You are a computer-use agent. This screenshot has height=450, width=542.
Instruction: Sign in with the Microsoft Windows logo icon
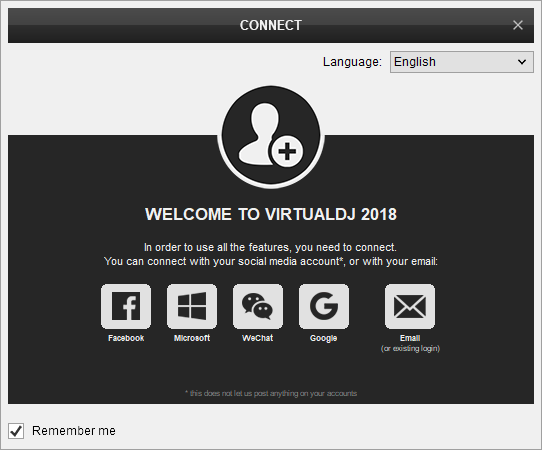click(x=192, y=306)
